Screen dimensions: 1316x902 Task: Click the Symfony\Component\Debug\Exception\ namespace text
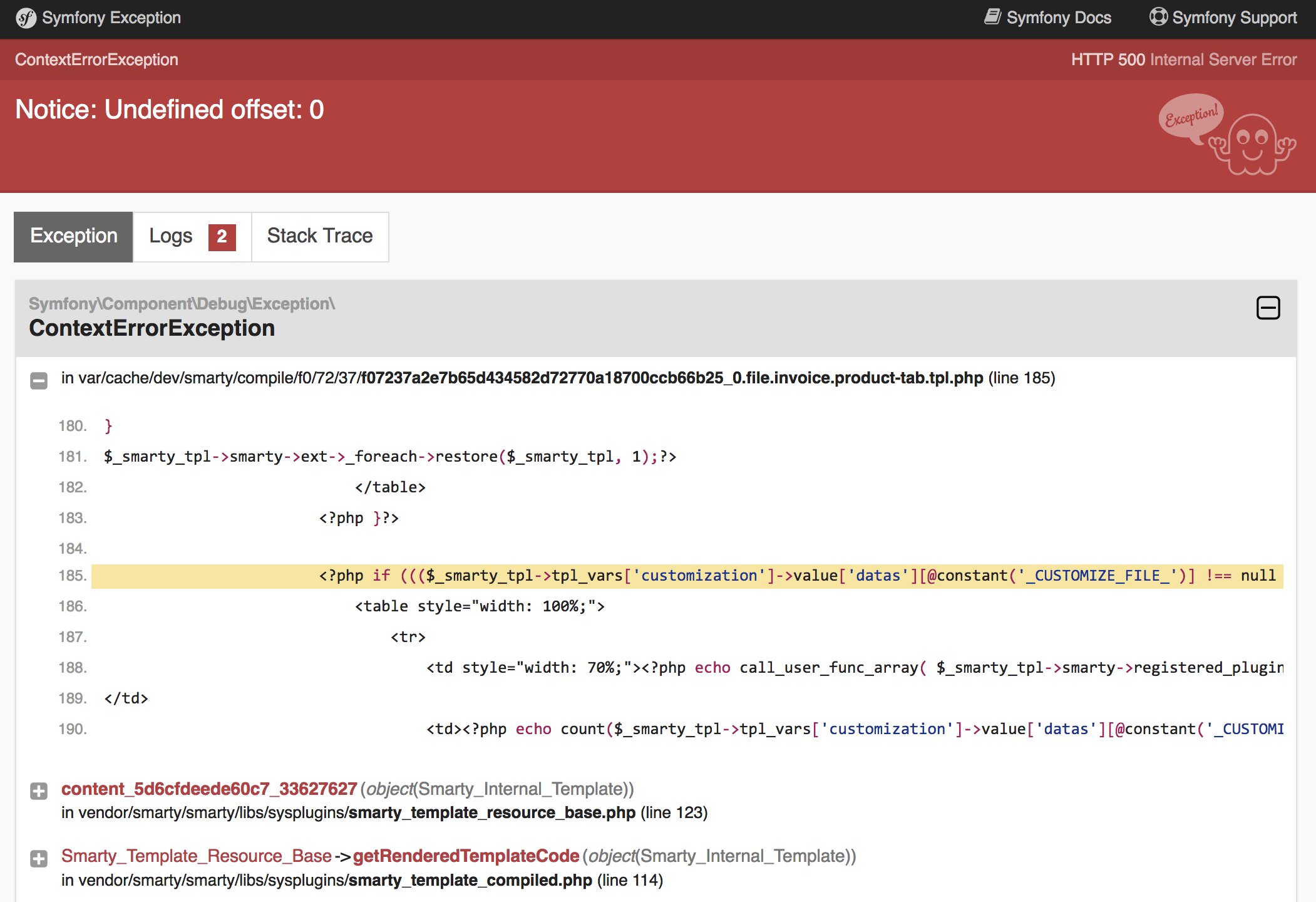tap(182, 304)
